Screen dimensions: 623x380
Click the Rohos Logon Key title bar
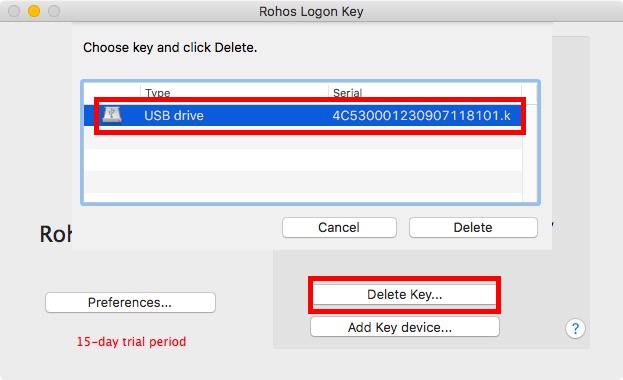pos(311,11)
